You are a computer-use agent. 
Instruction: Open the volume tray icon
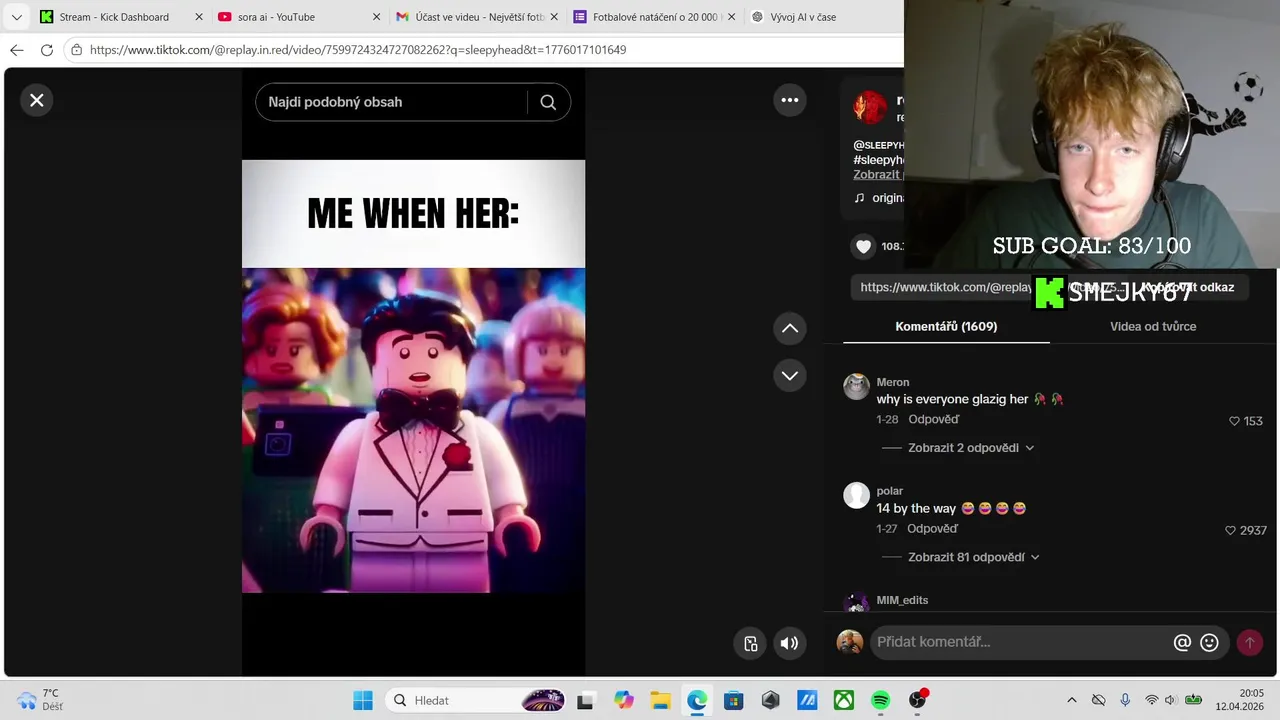1170,700
